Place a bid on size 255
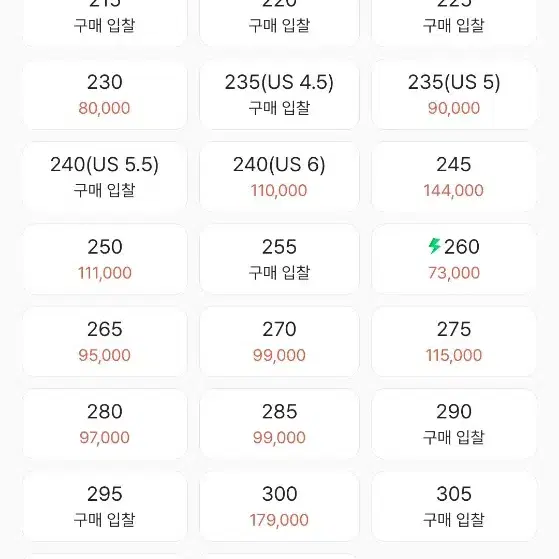 (x=279, y=260)
